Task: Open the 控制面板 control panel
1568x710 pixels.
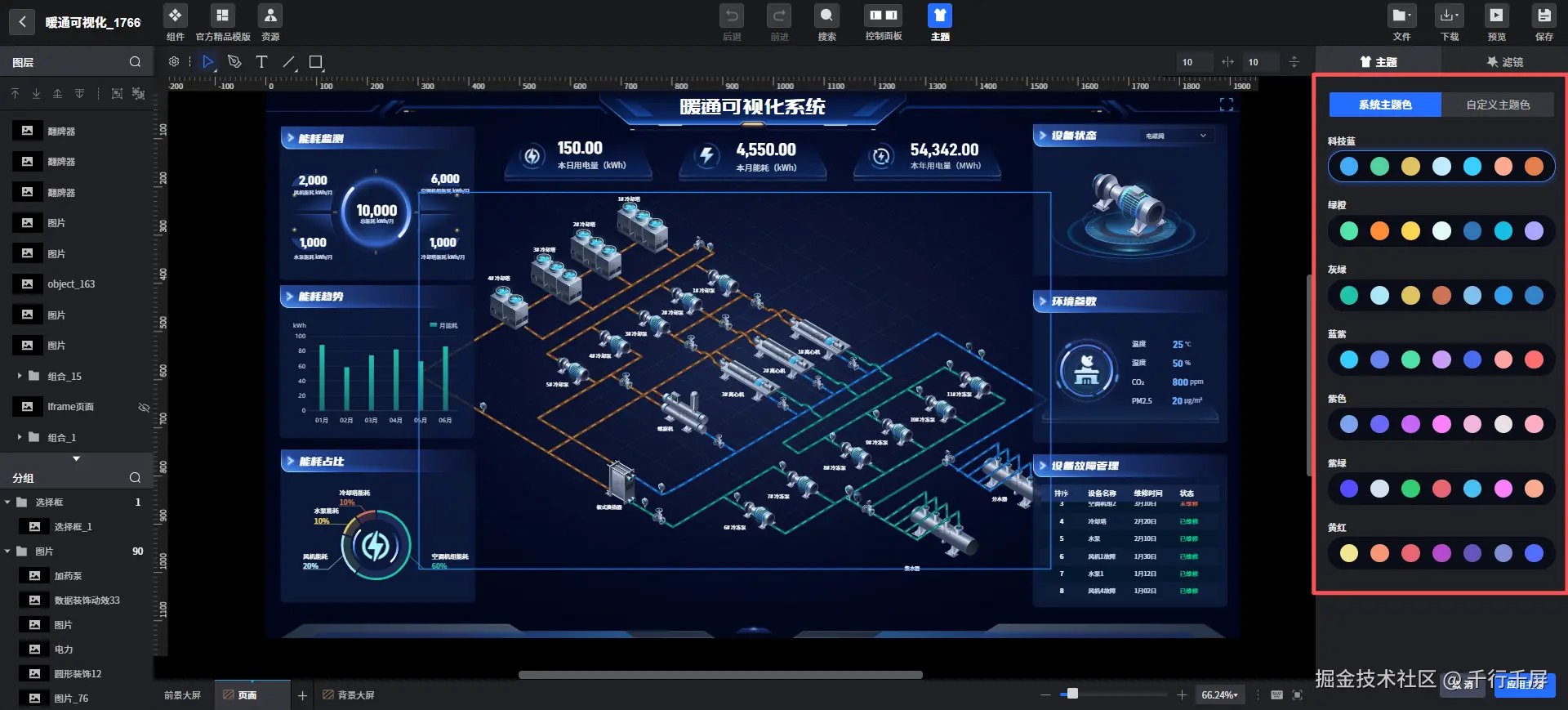Action: pos(884,22)
